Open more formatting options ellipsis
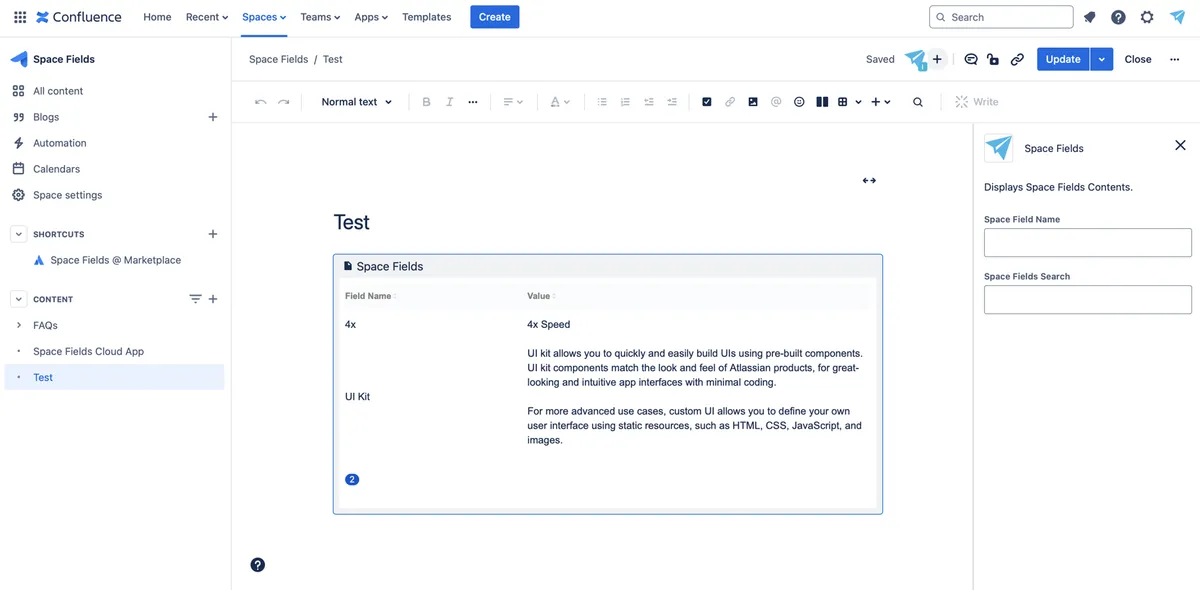The height and width of the screenshot is (590, 1200). click(473, 102)
